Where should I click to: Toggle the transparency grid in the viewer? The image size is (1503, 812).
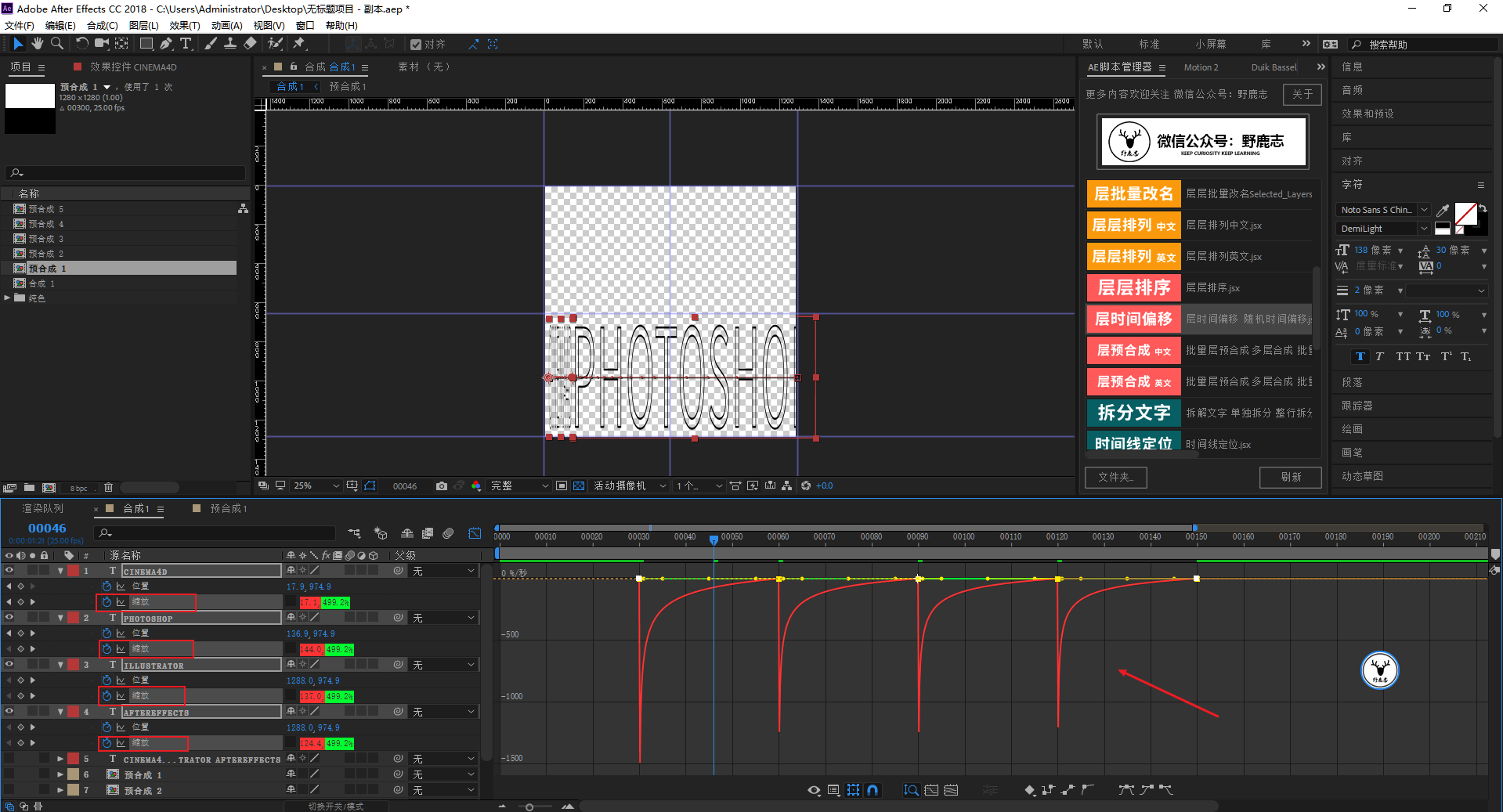click(x=579, y=486)
